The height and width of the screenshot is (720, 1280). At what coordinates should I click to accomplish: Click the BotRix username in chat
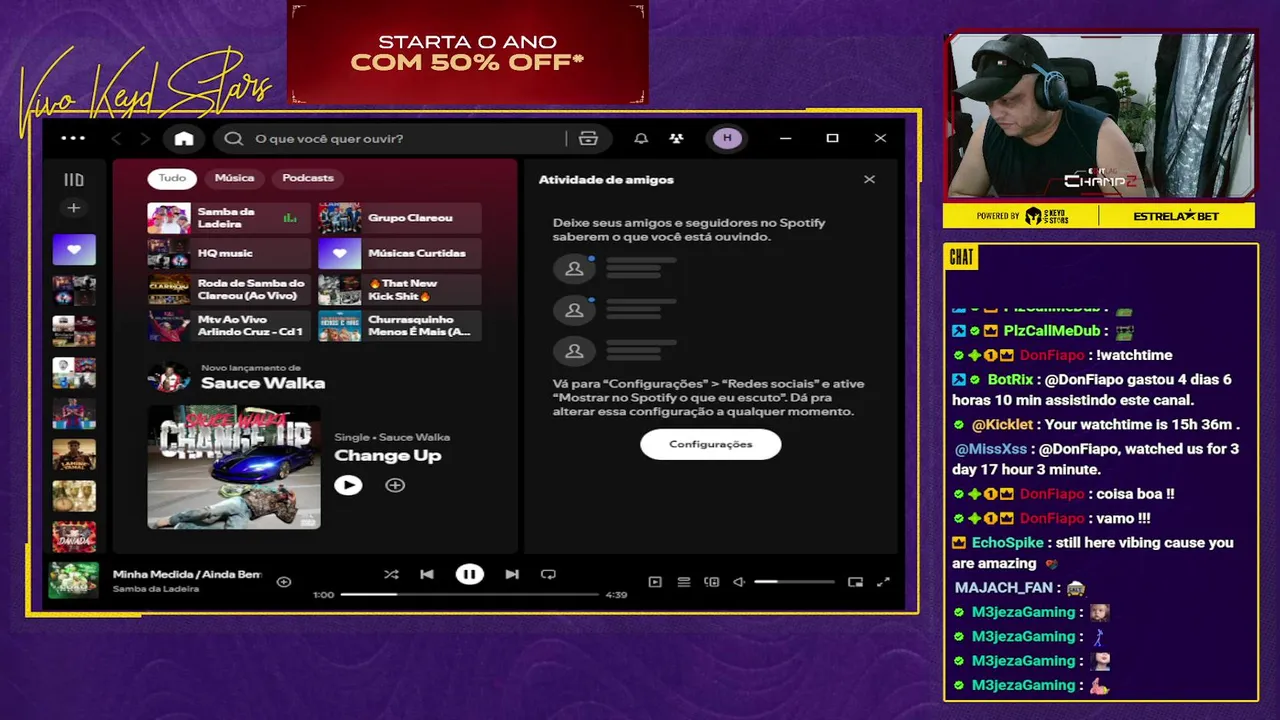(1010, 380)
